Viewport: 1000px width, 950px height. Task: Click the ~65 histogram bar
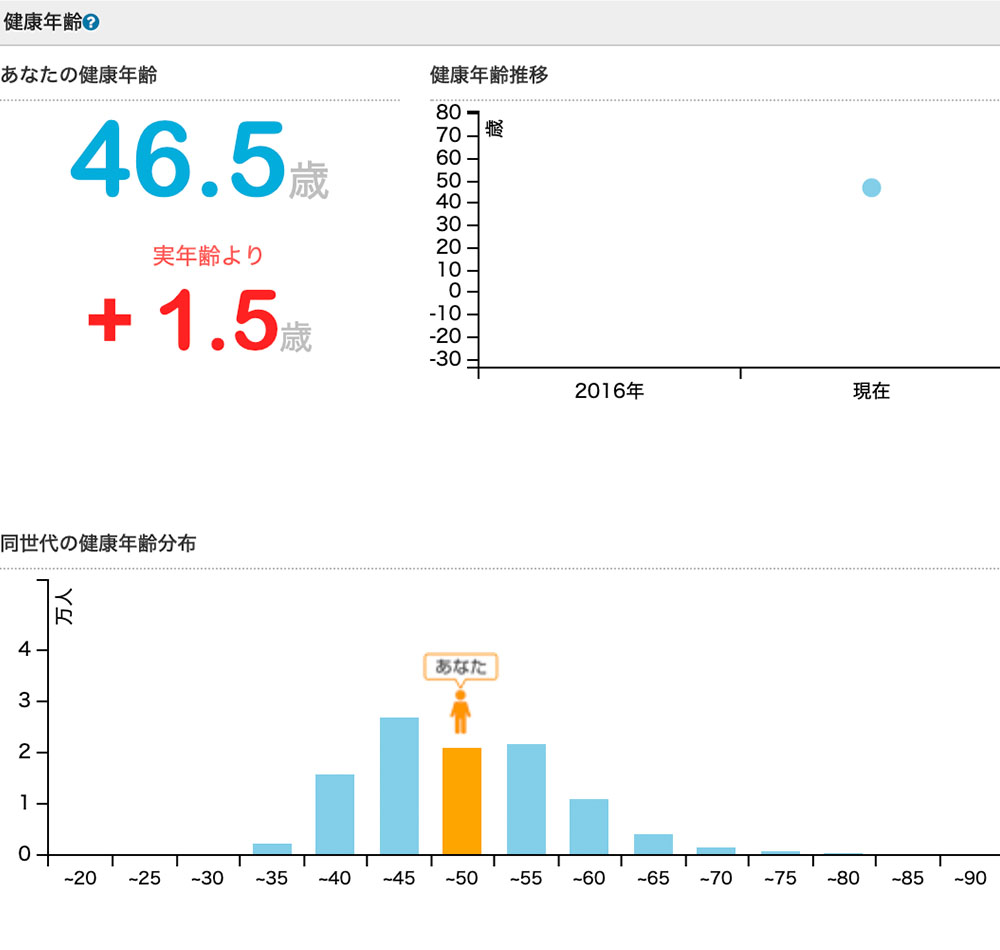point(653,844)
